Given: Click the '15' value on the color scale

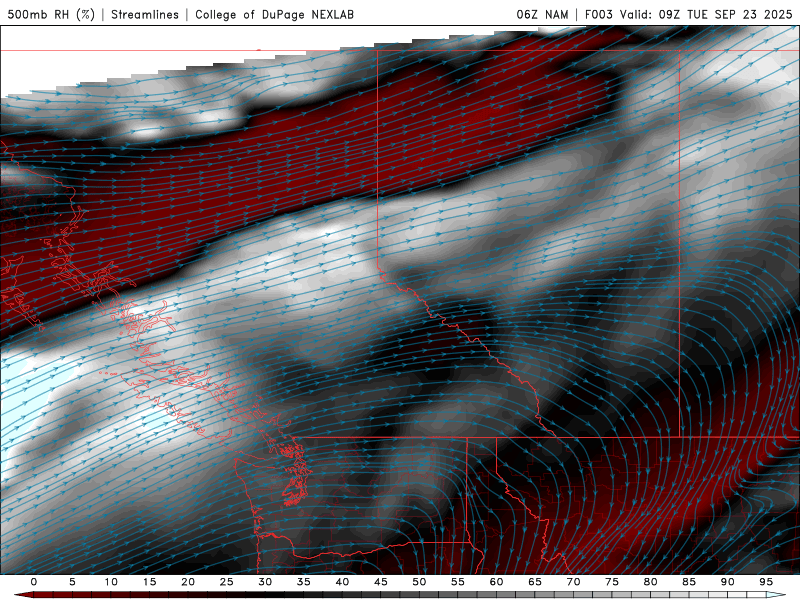Looking at the screenshot, I should (149, 582).
